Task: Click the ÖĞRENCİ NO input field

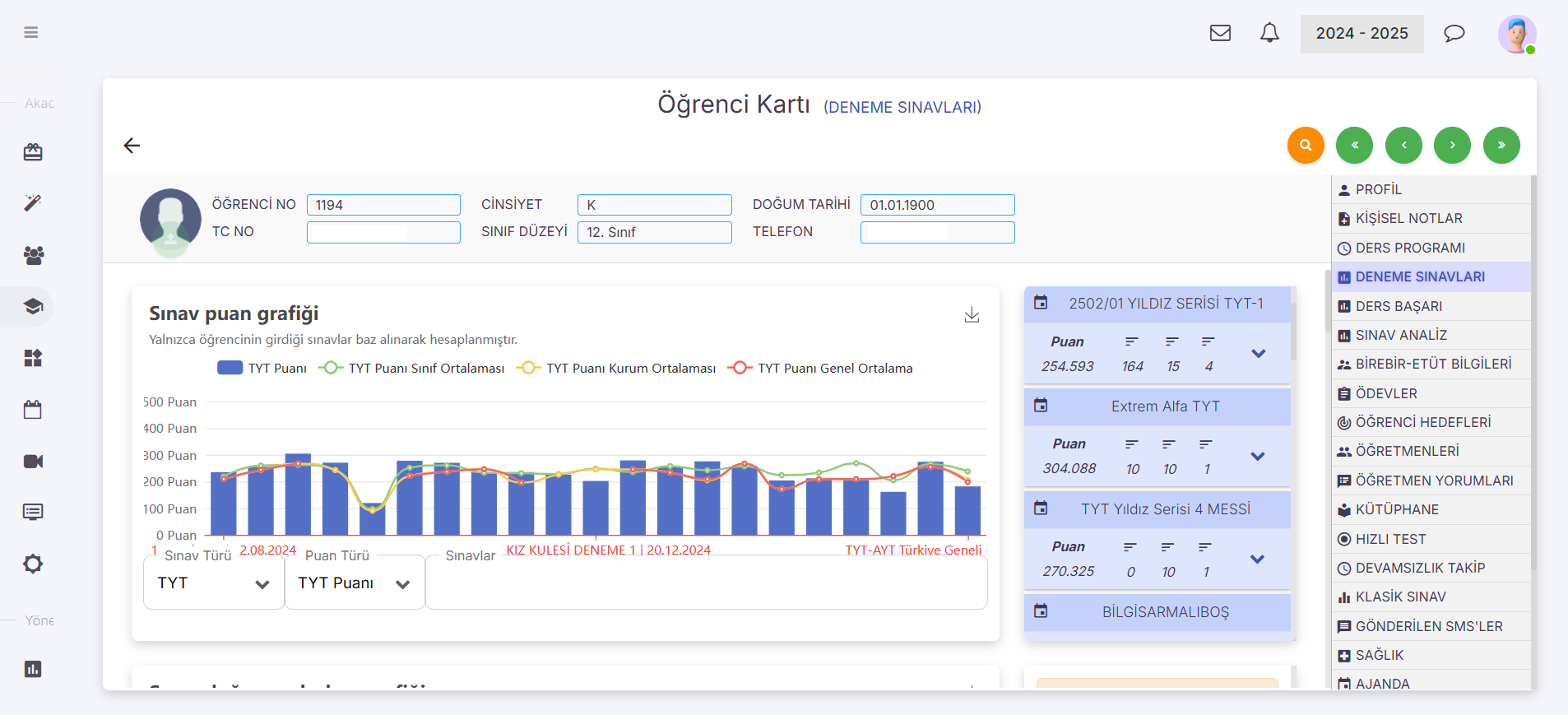Action: [383, 205]
